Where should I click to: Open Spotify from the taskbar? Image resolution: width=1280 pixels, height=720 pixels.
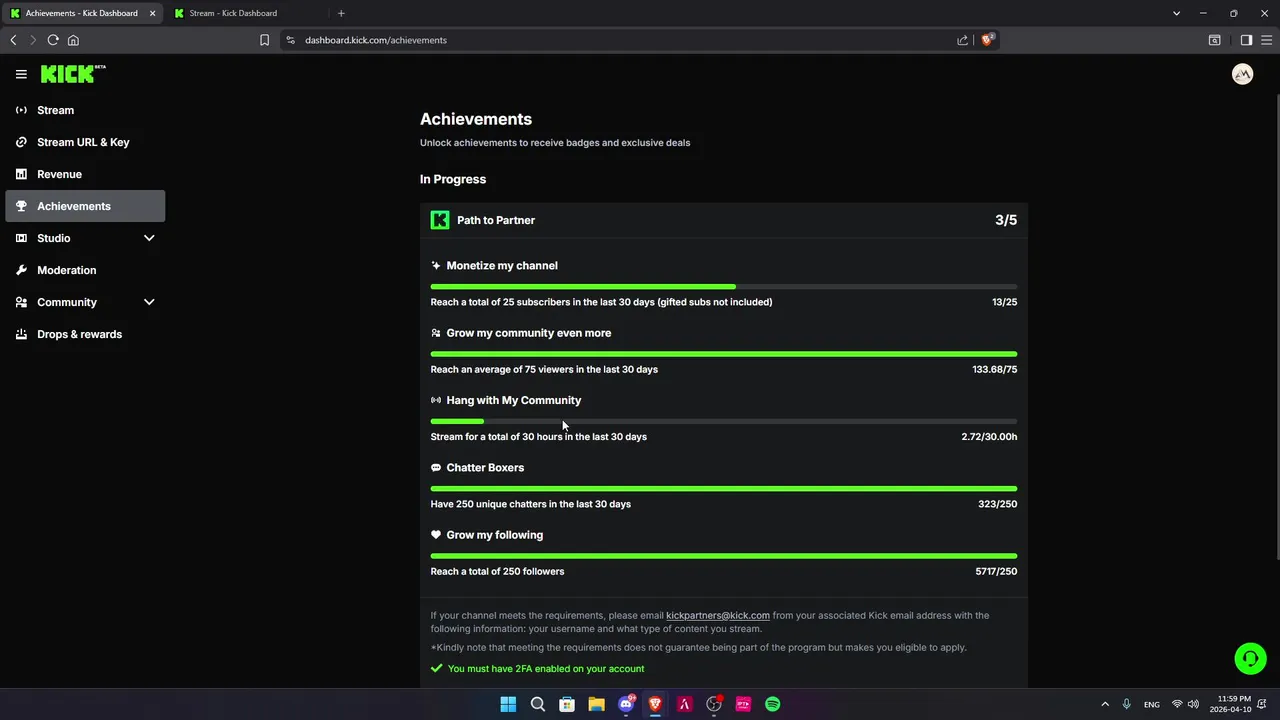[773, 704]
